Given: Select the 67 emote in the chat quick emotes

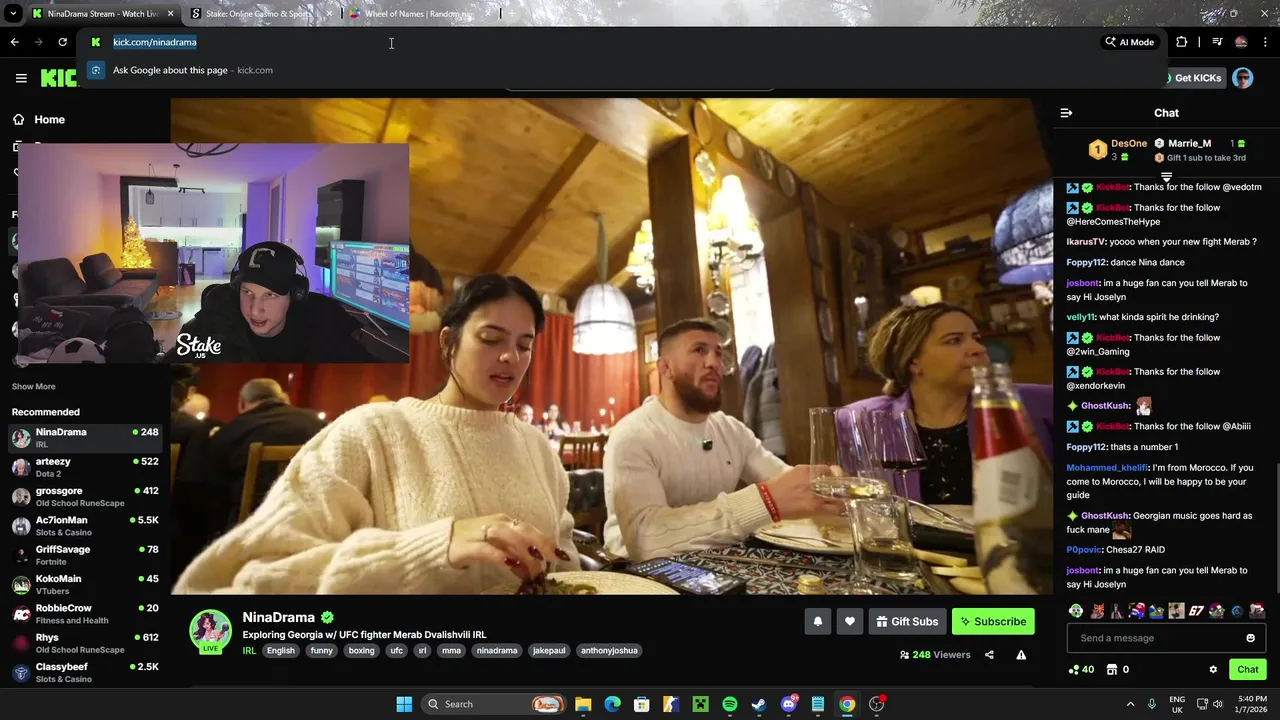Looking at the screenshot, I should pos(1196,611).
